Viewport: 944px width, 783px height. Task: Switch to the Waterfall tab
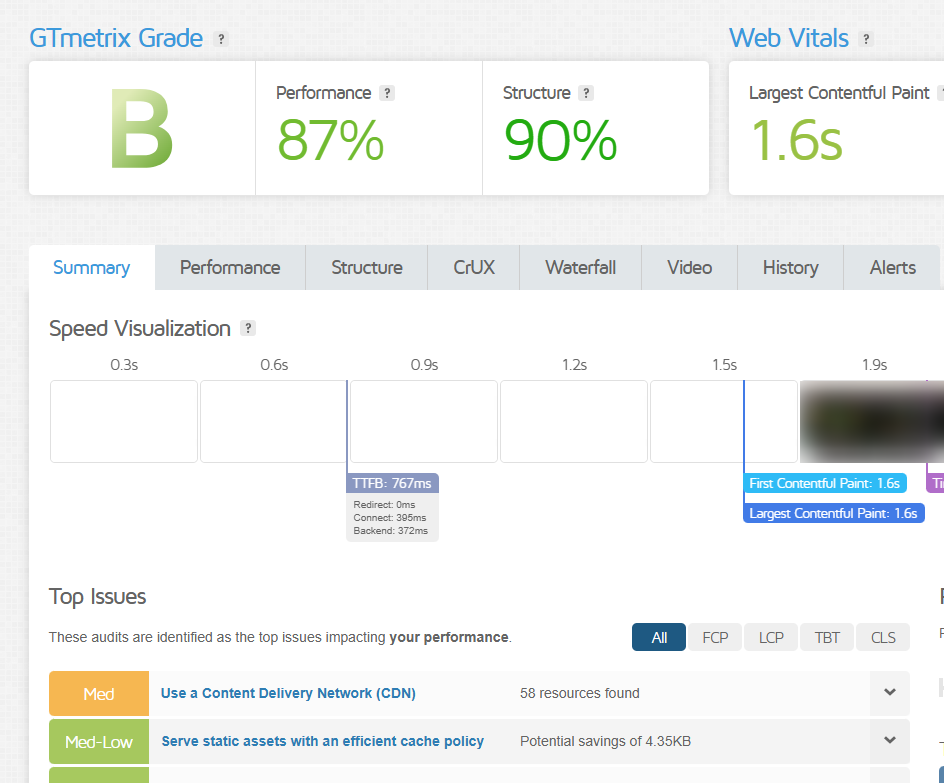580,268
